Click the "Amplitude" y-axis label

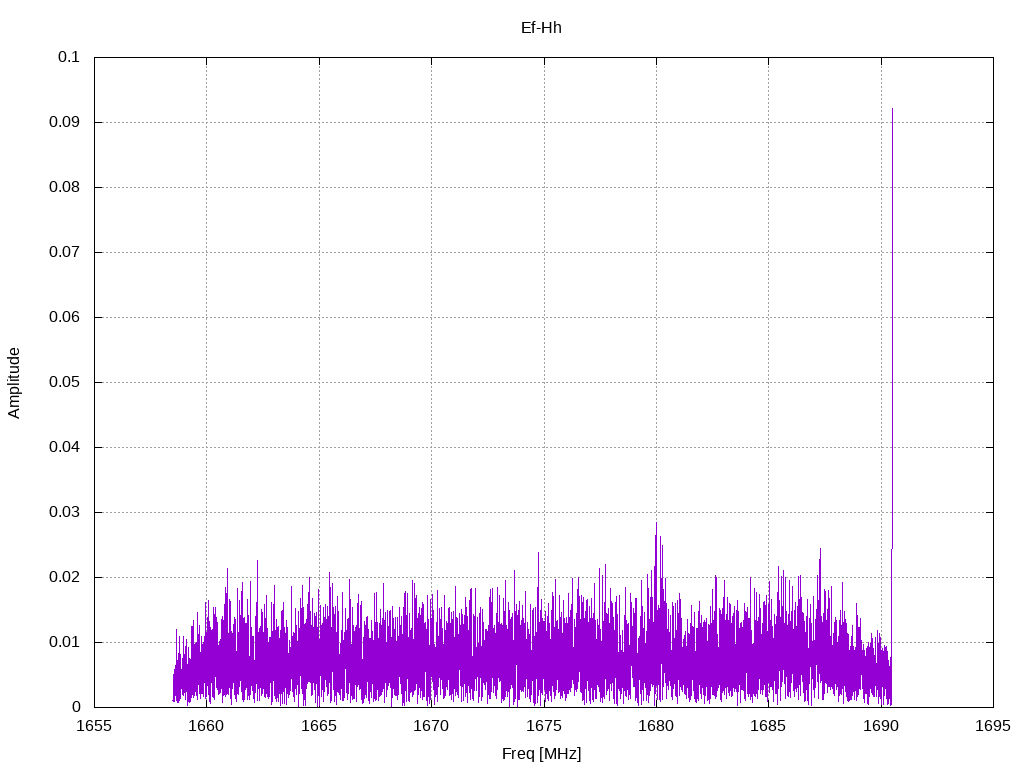click(14, 383)
